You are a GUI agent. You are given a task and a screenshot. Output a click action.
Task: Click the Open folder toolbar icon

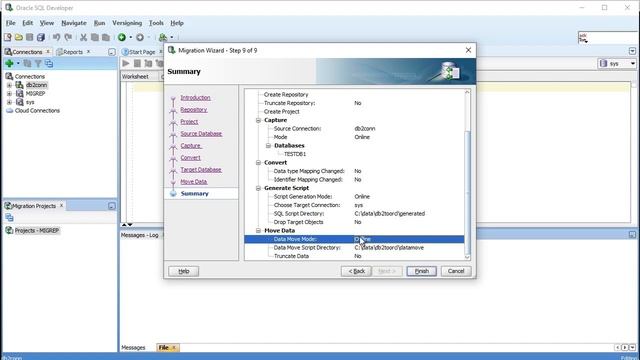pos(19,38)
